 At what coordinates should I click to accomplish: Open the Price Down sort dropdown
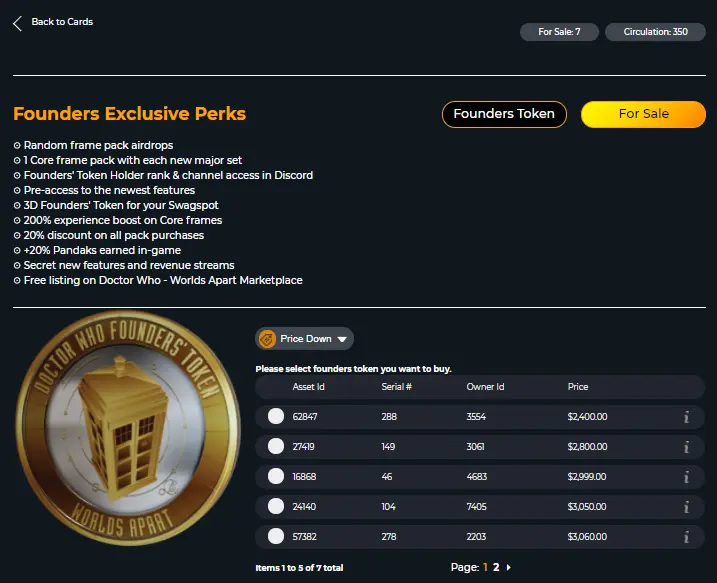coord(304,339)
